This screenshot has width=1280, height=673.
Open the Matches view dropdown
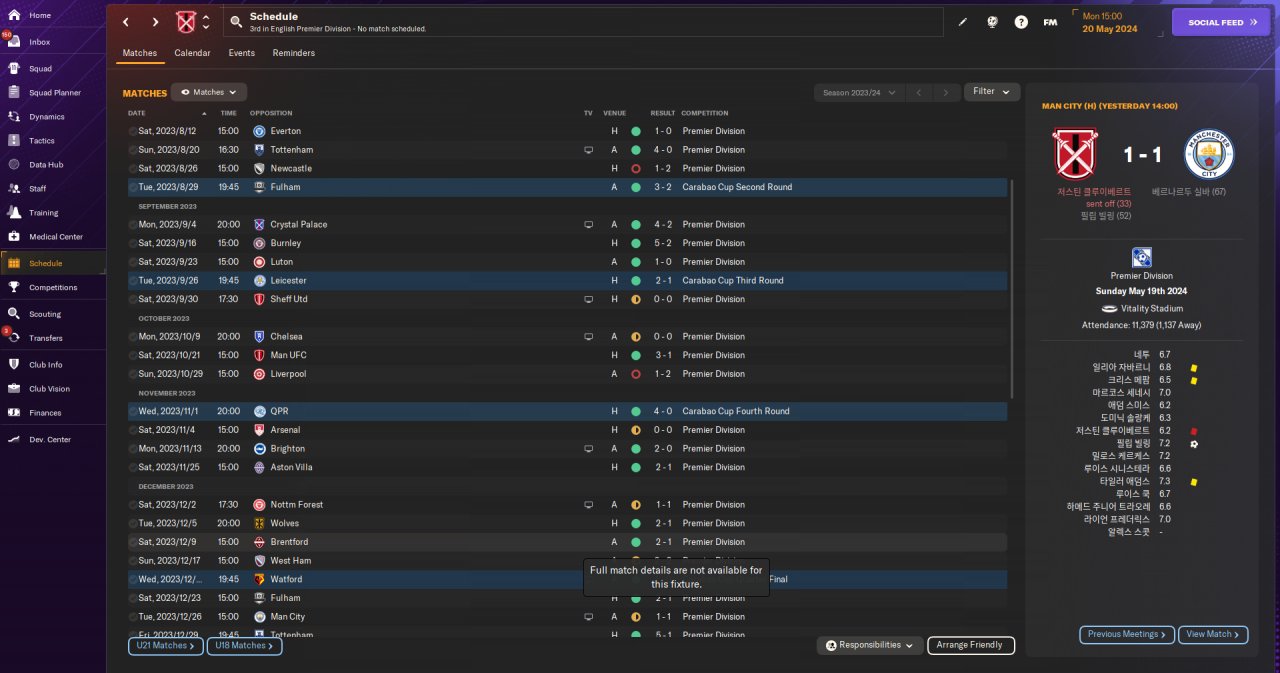[x=209, y=92]
